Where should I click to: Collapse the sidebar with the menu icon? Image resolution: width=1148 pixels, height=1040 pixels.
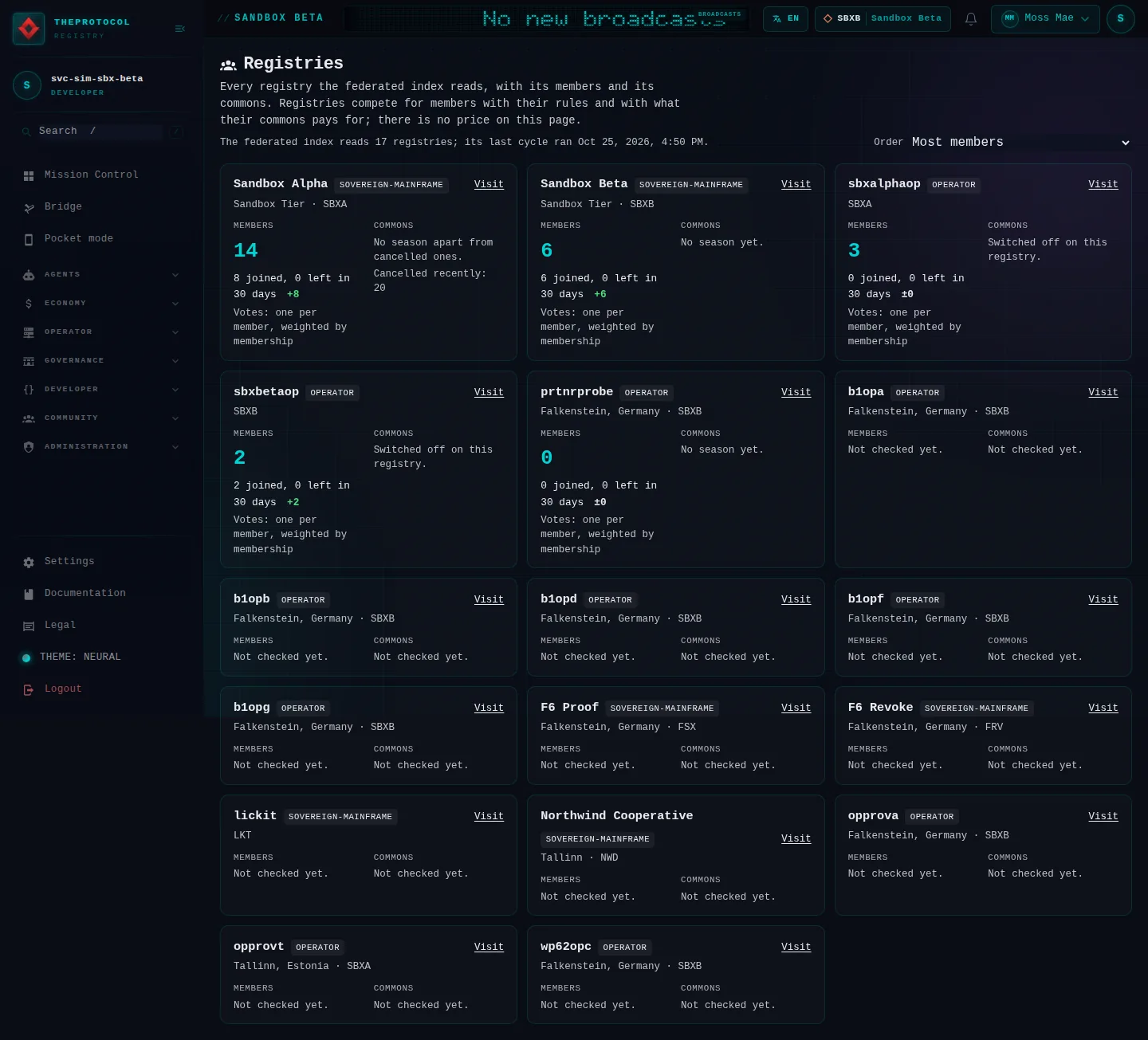coord(180,29)
